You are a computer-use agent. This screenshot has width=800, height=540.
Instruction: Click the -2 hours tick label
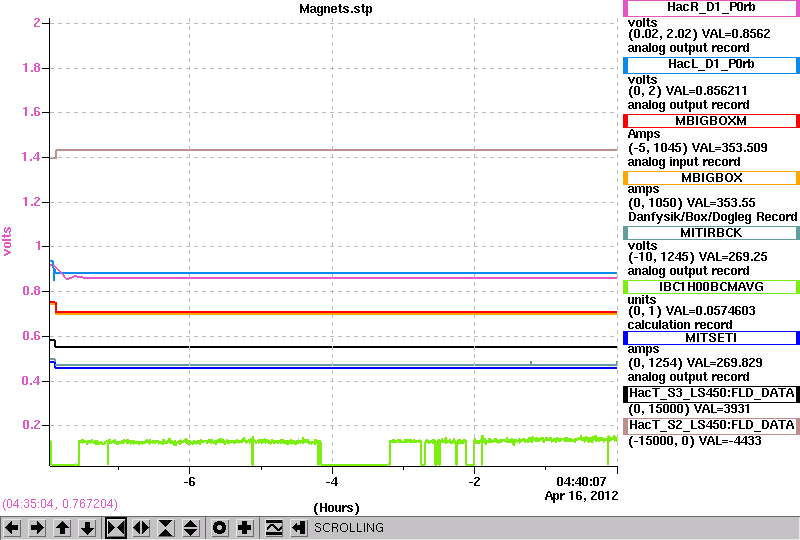click(x=474, y=482)
